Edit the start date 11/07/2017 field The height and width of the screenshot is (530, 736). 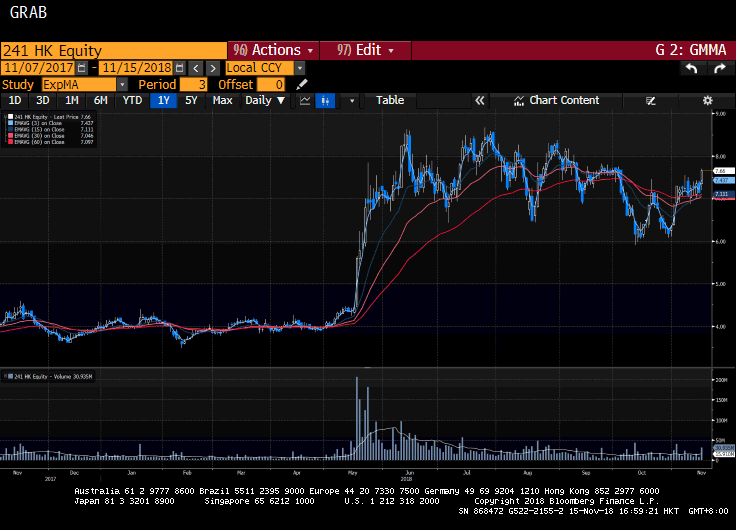click(38, 68)
